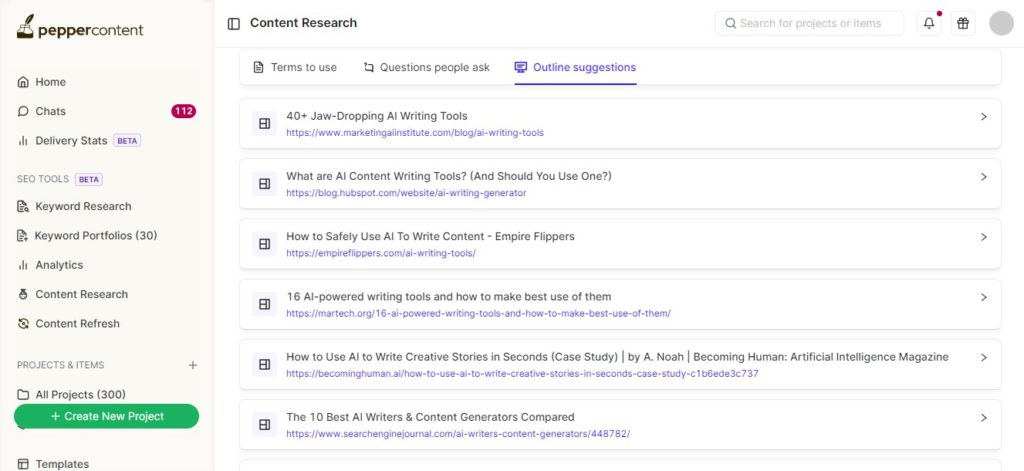This screenshot has width=1024, height=471.
Task: Click the layout icon beside Empire Flippers result
Action: tap(265, 244)
